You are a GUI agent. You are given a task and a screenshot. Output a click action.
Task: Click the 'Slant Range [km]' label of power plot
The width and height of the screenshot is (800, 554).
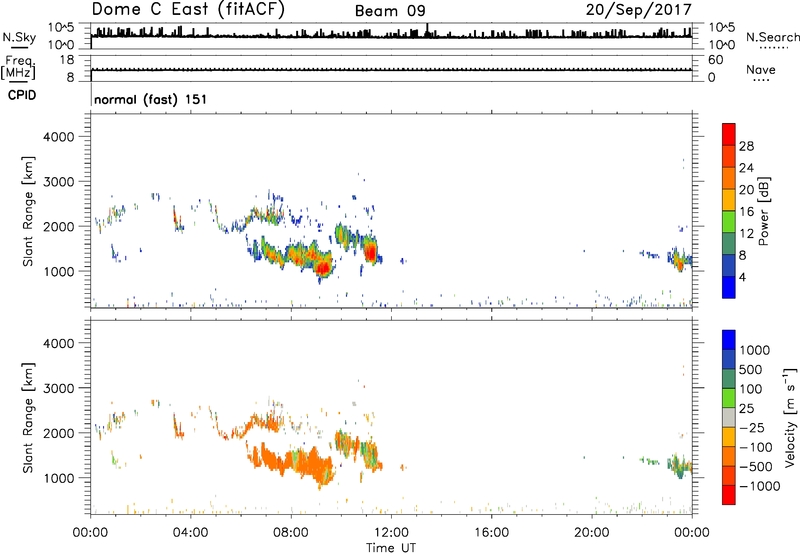pyautogui.click(x=28, y=211)
